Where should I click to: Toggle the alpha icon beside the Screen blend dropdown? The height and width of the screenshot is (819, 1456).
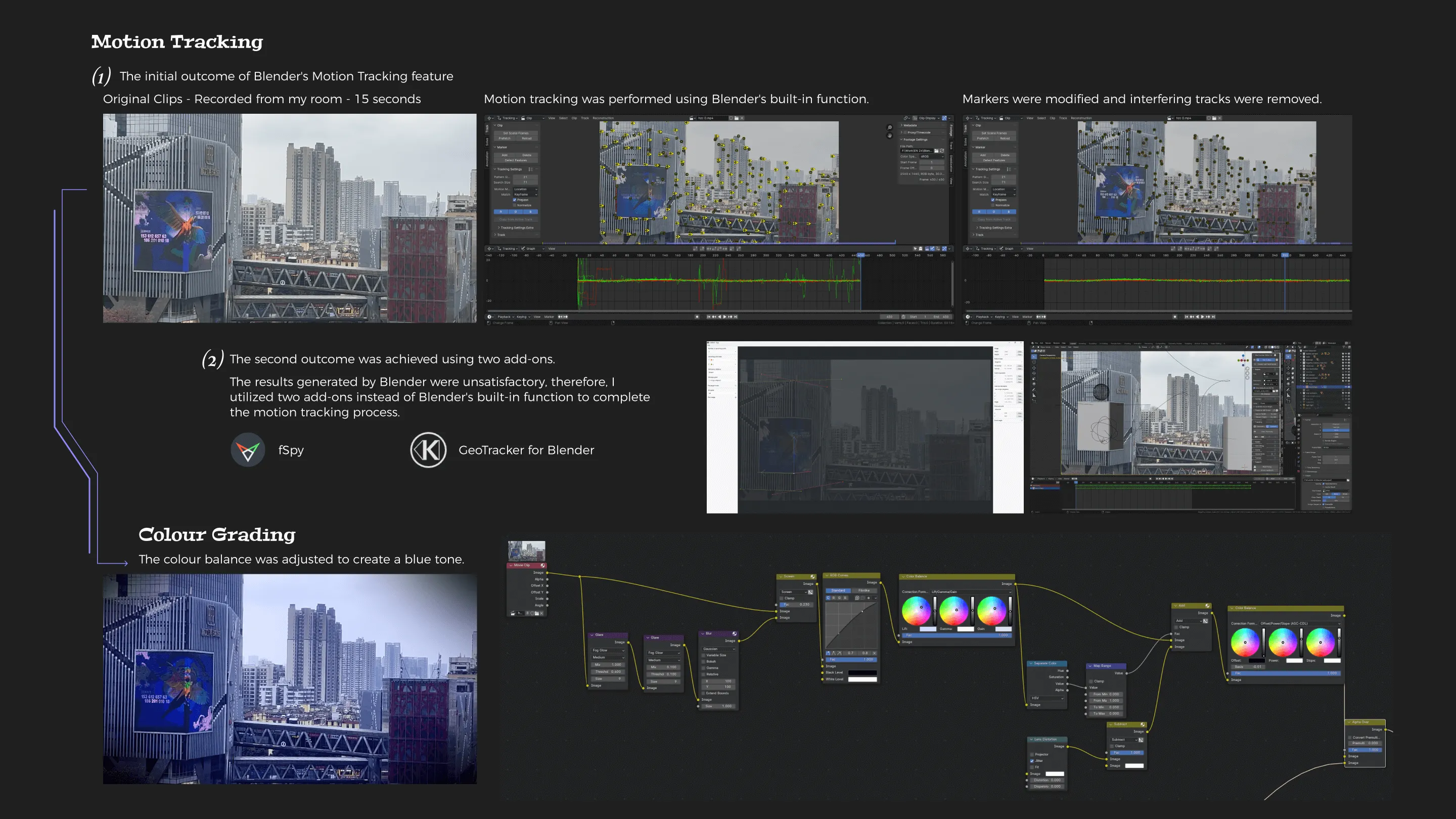pos(810,592)
